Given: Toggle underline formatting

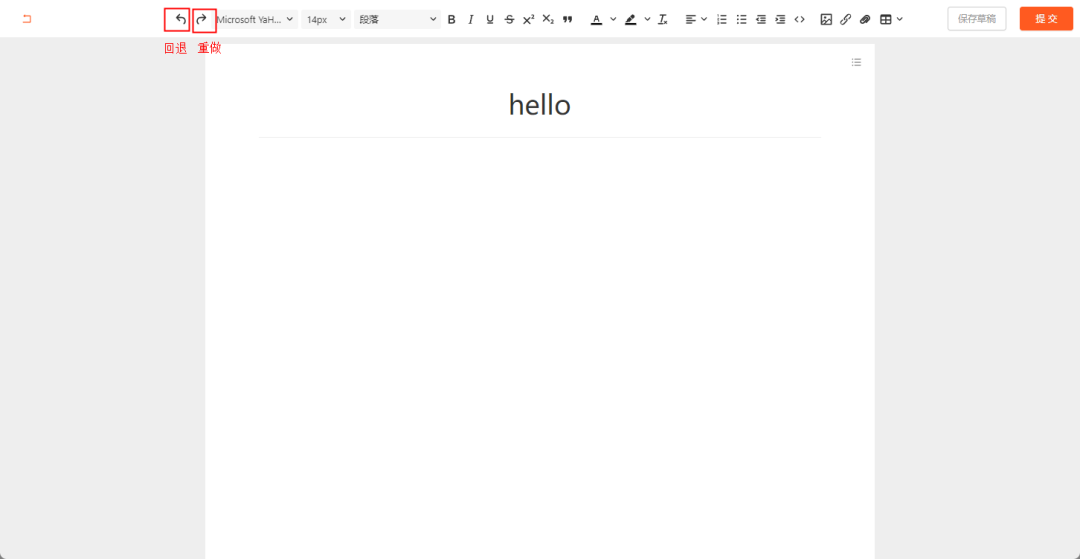Looking at the screenshot, I should tap(490, 19).
